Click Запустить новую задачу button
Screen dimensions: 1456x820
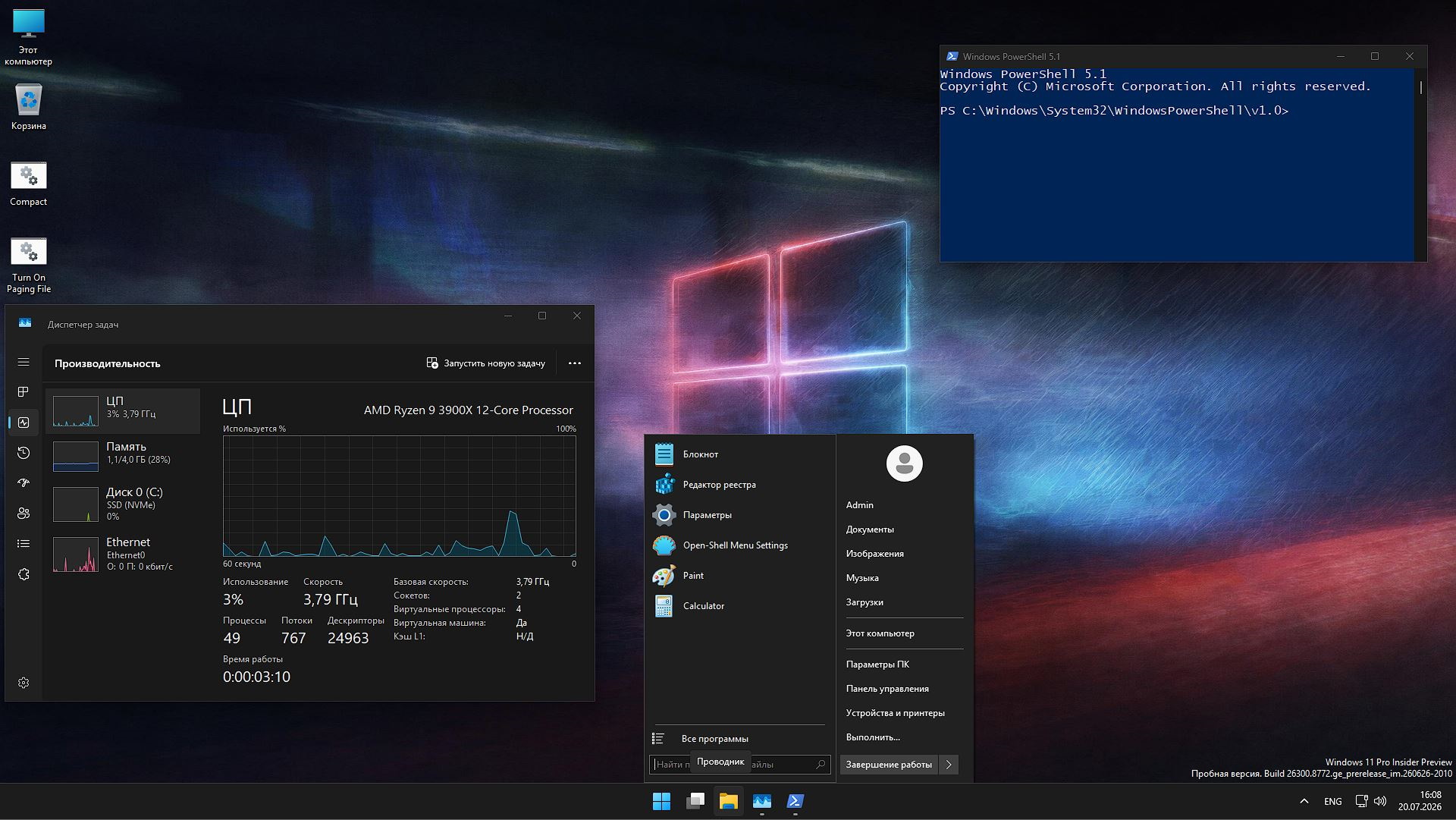tap(485, 363)
